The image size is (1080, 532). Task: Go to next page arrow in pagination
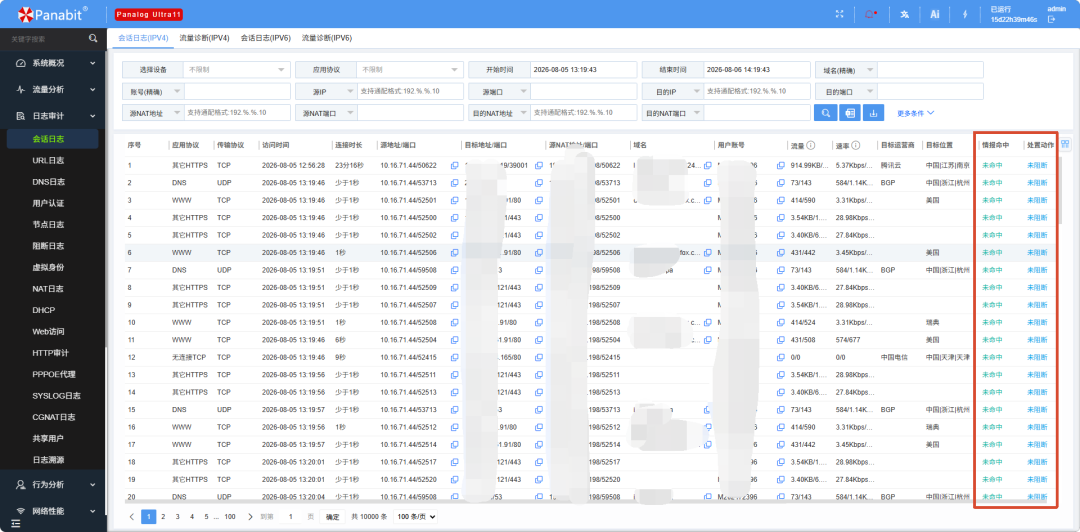250,516
